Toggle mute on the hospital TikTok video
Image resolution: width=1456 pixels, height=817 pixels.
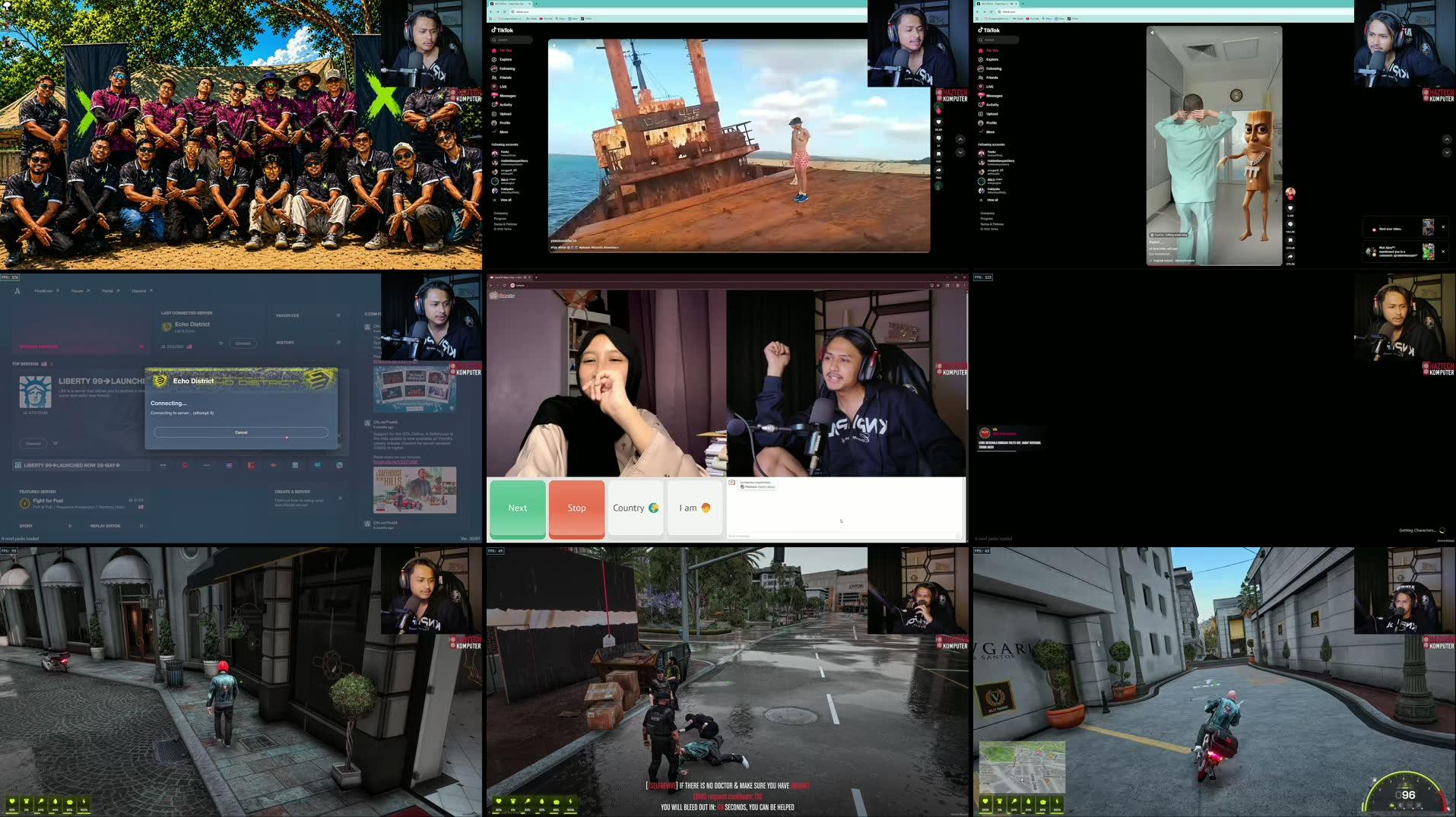pyautogui.click(x=1153, y=33)
